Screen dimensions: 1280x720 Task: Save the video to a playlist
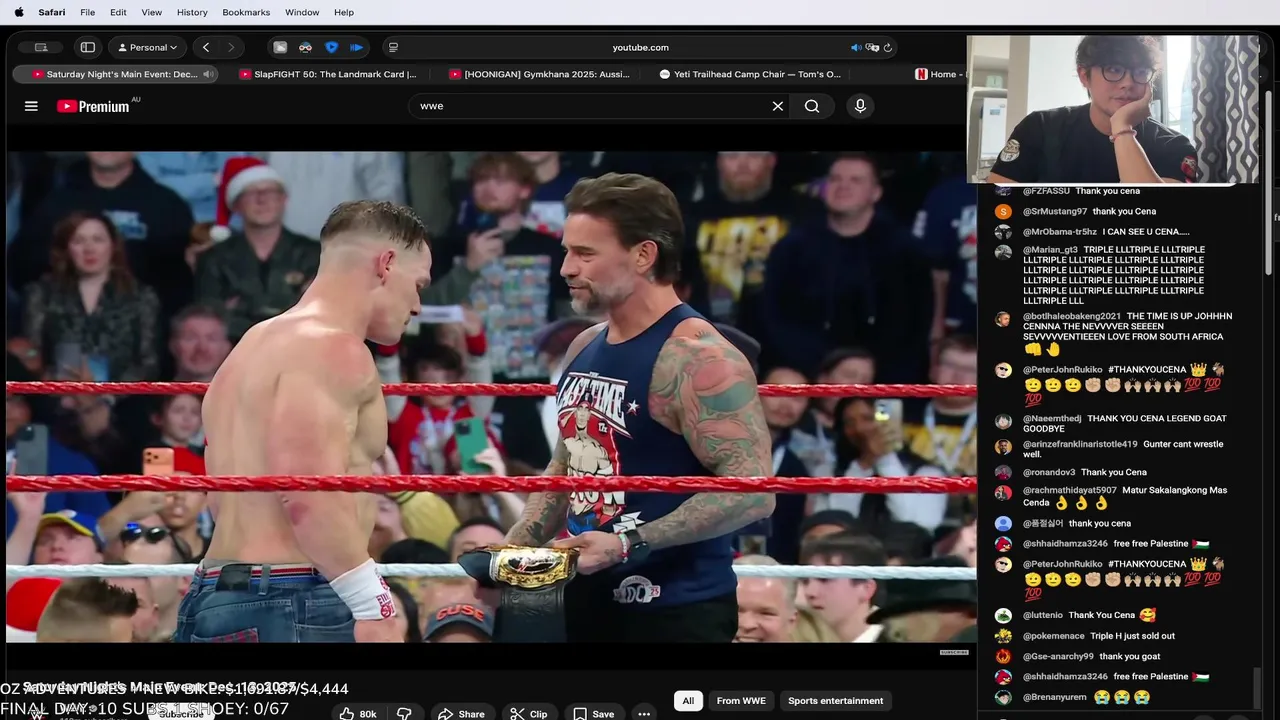(x=594, y=713)
